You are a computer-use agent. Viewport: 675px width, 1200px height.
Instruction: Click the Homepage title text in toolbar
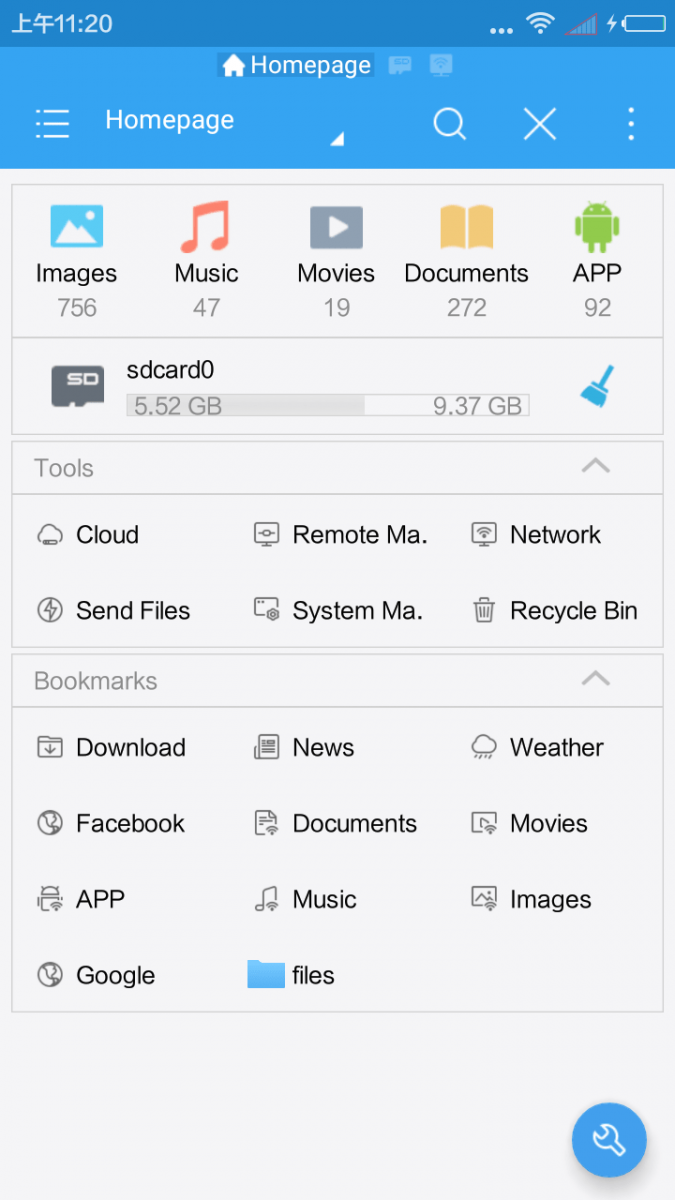click(170, 120)
